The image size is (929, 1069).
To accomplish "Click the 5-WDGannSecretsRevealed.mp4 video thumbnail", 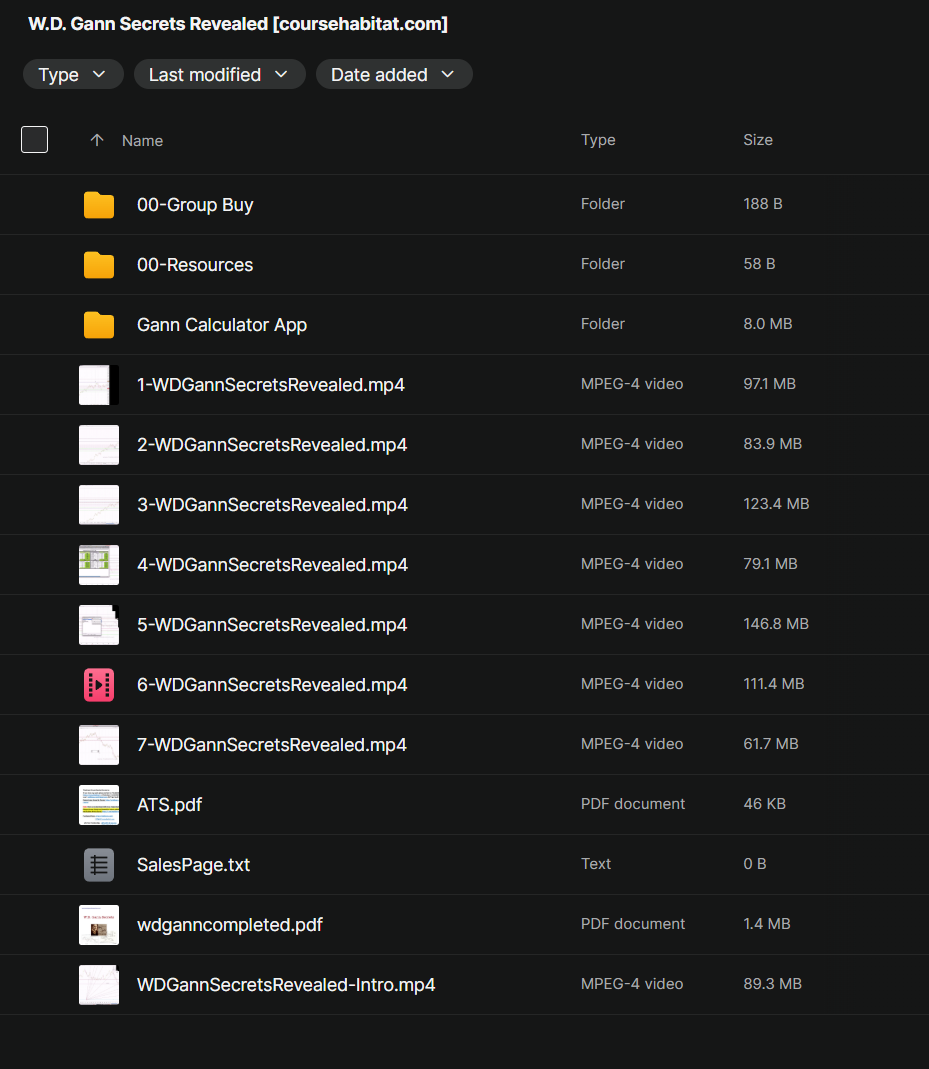I will click(99, 625).
